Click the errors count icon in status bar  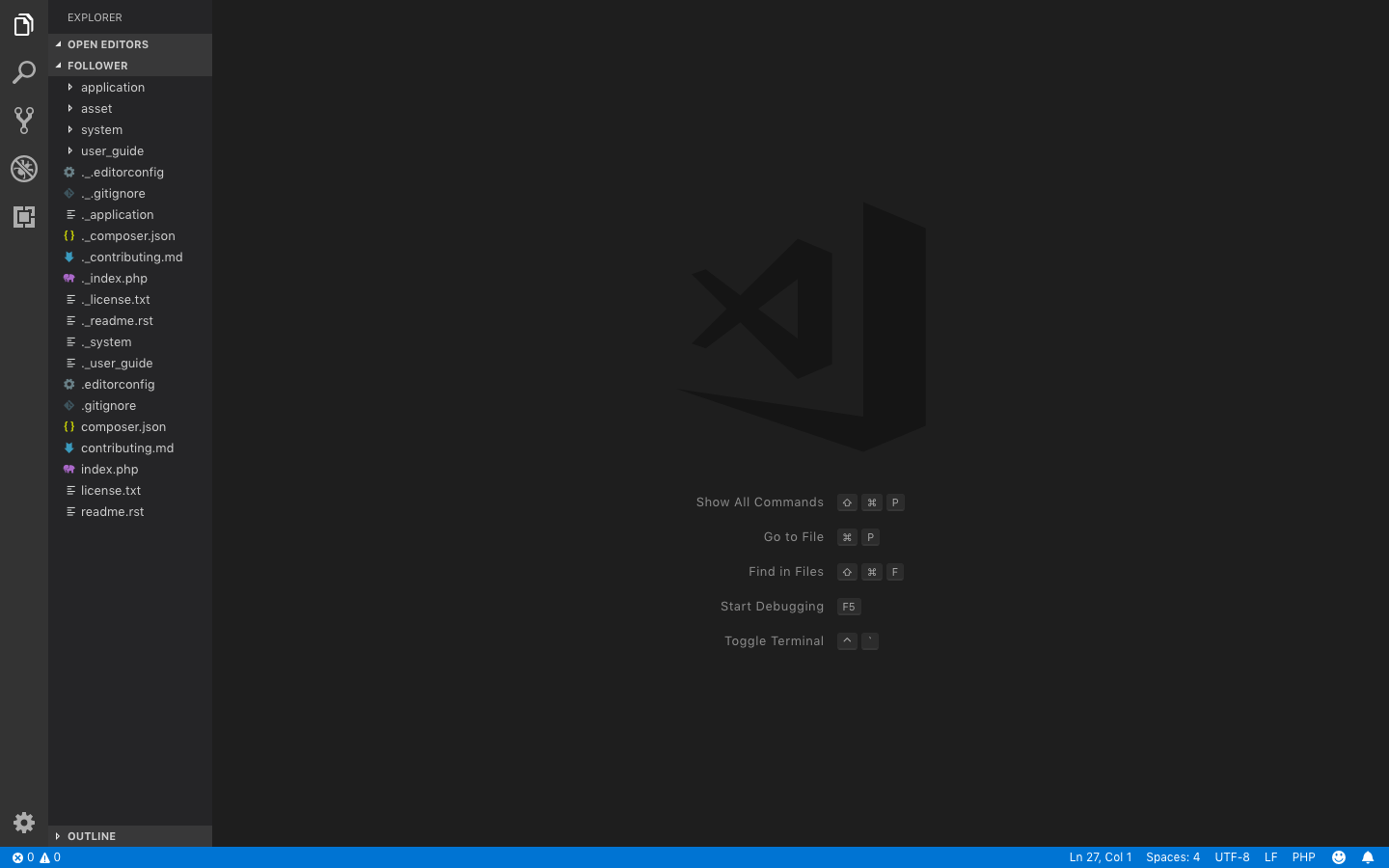(17, 857)
